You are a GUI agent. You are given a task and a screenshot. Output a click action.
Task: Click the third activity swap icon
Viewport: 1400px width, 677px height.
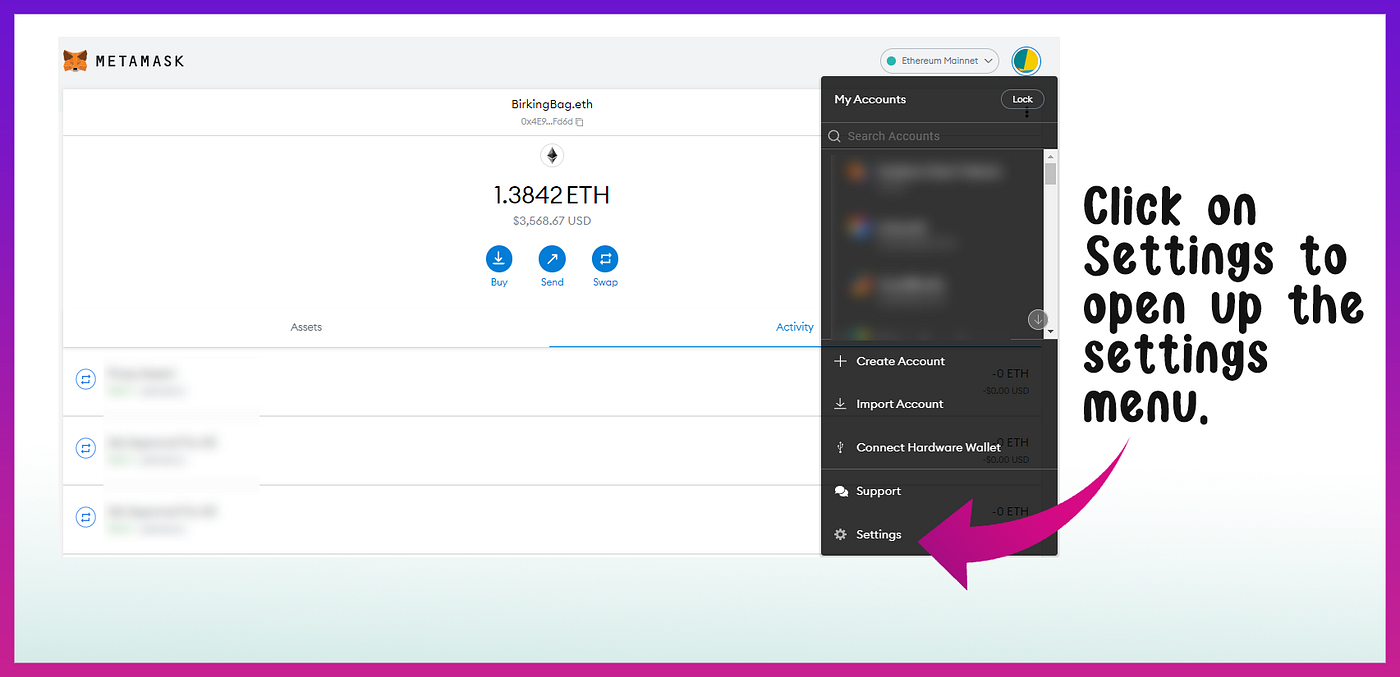coord(86,517)
